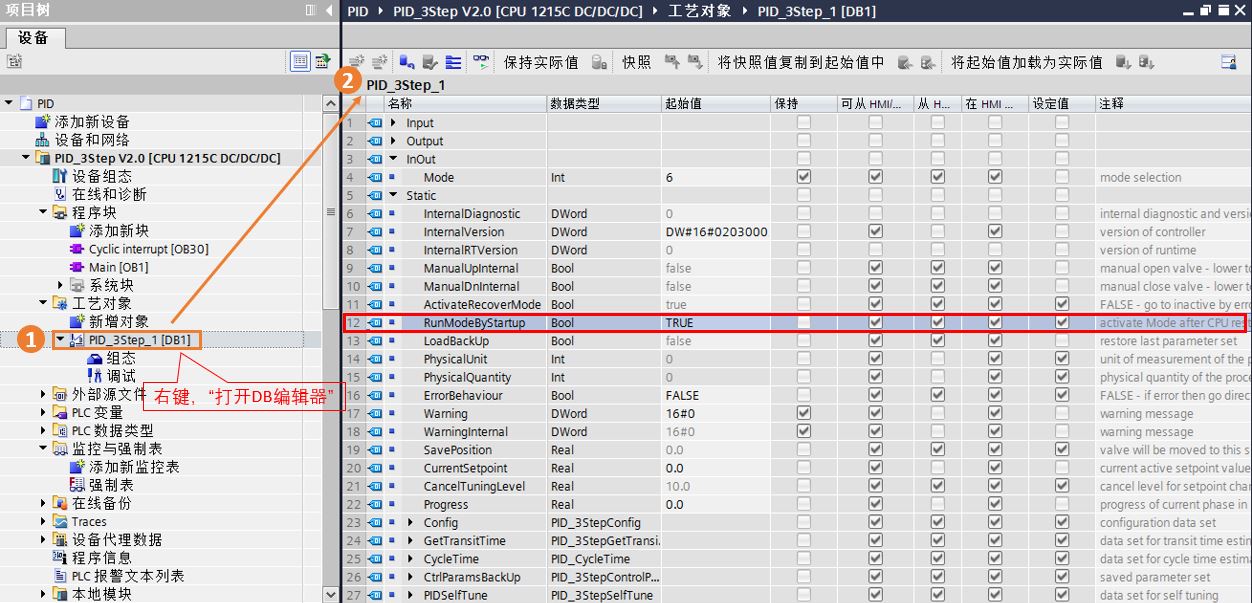Screen dimensions: 1252x603
Task: Click the 保持实际值 toolbar button
Action: (541, 62)
